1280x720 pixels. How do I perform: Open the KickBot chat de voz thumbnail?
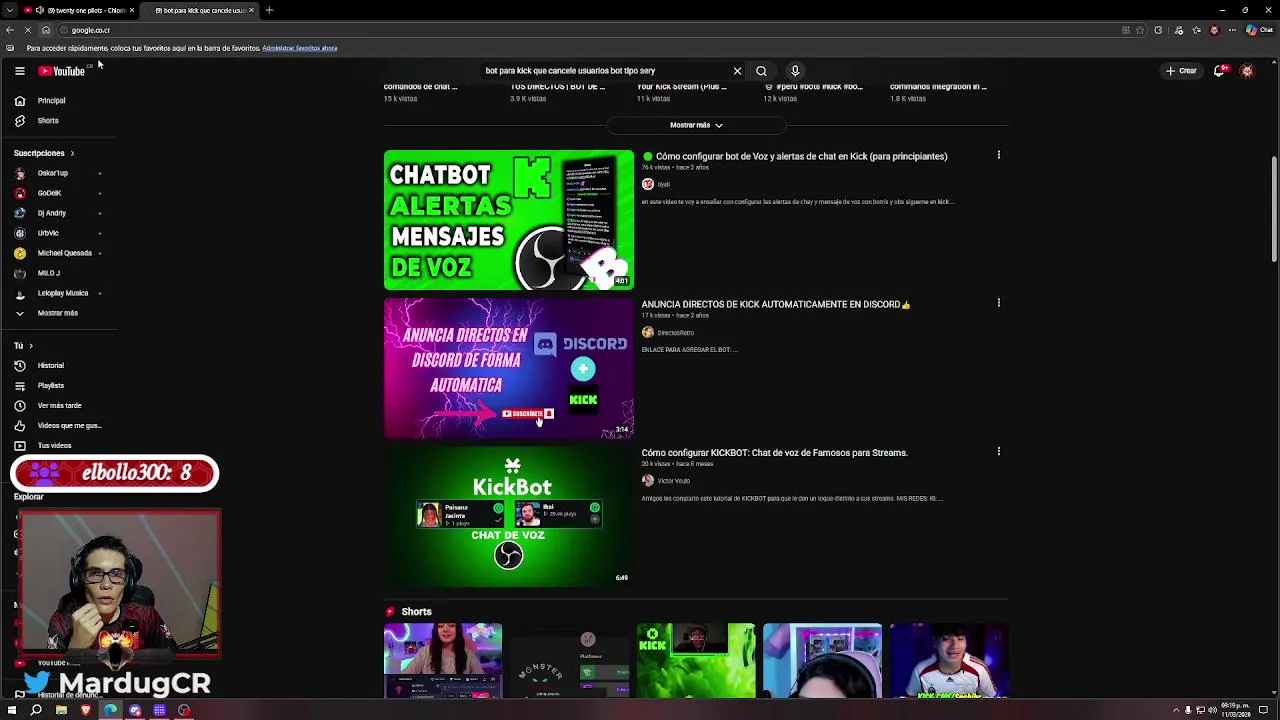508,516
